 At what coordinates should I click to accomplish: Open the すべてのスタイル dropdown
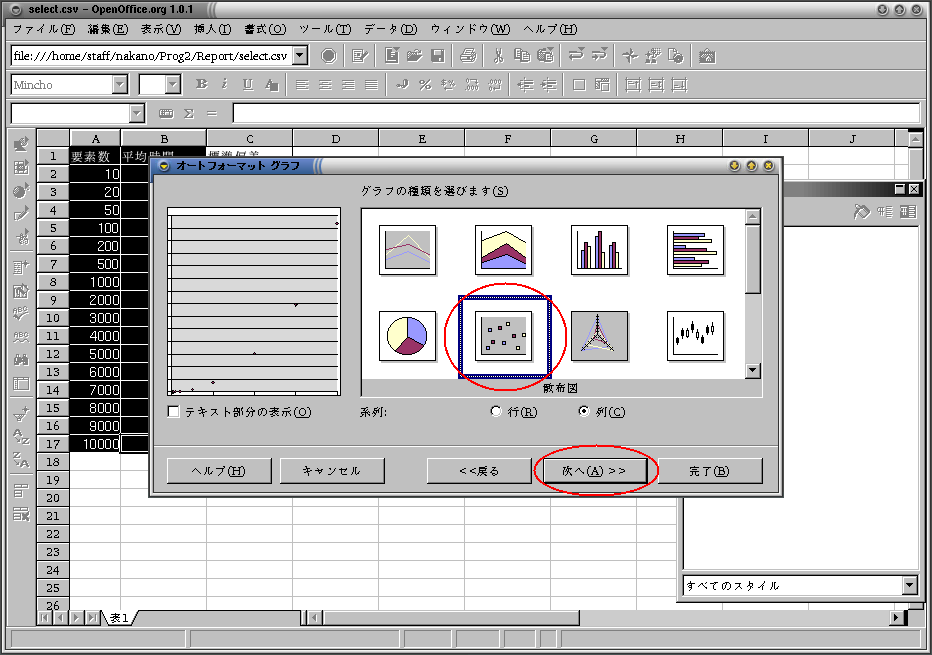pyautogui.click(x=909, y=585)
